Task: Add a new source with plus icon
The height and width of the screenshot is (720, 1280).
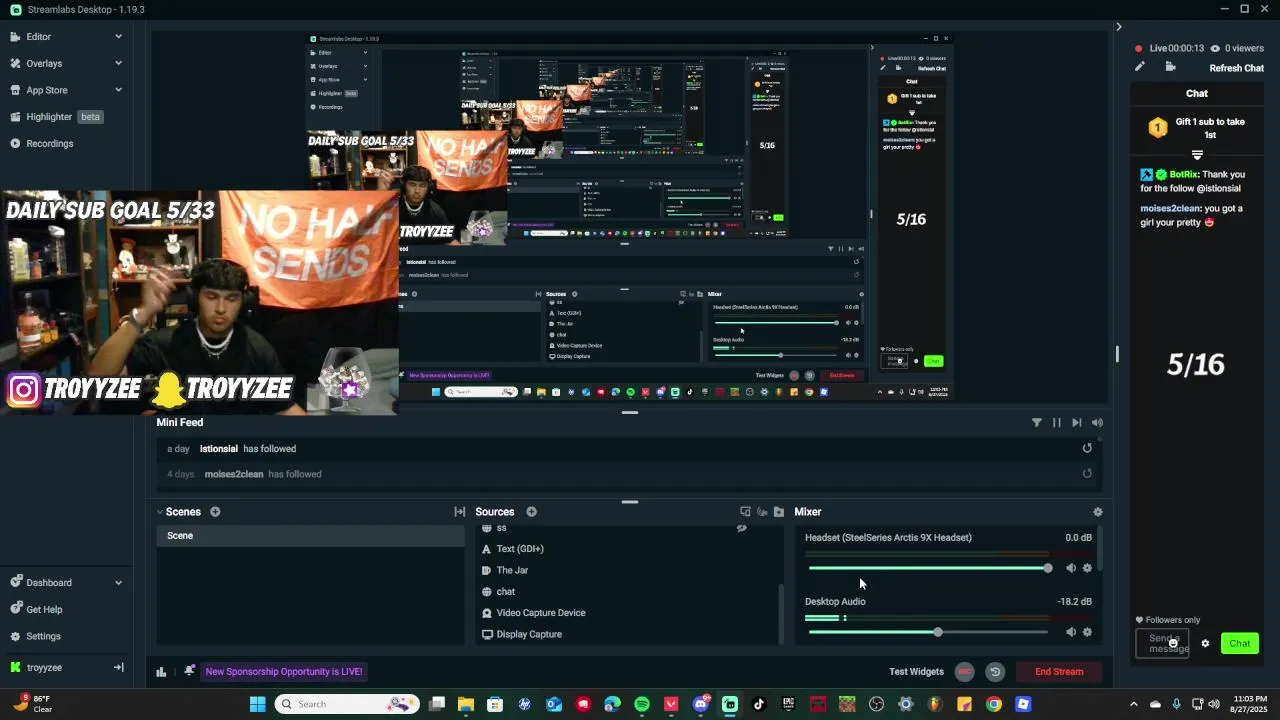Action: pyautogui.click(x=531, y=512)
